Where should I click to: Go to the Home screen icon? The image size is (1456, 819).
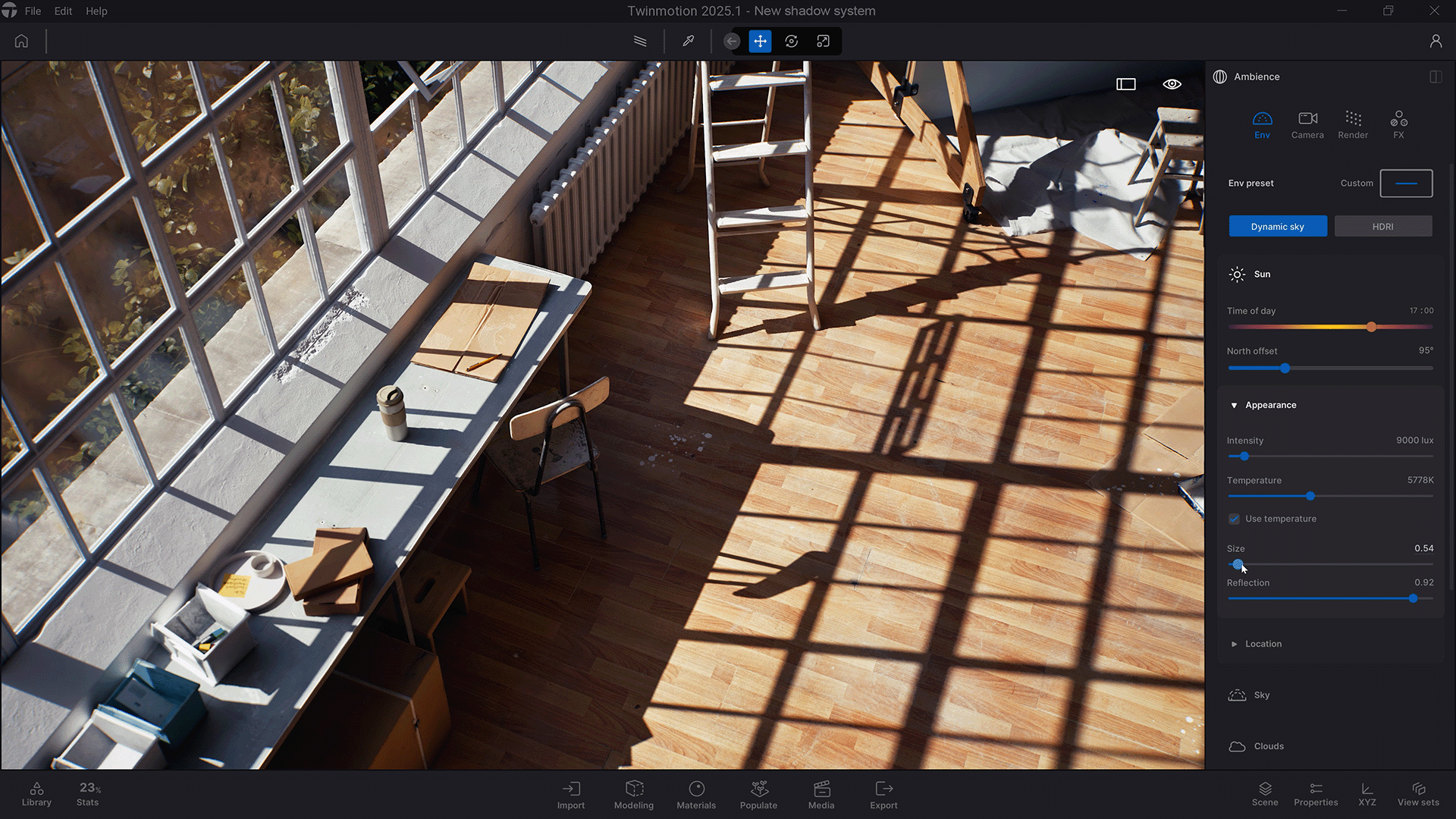click(21, 41)
